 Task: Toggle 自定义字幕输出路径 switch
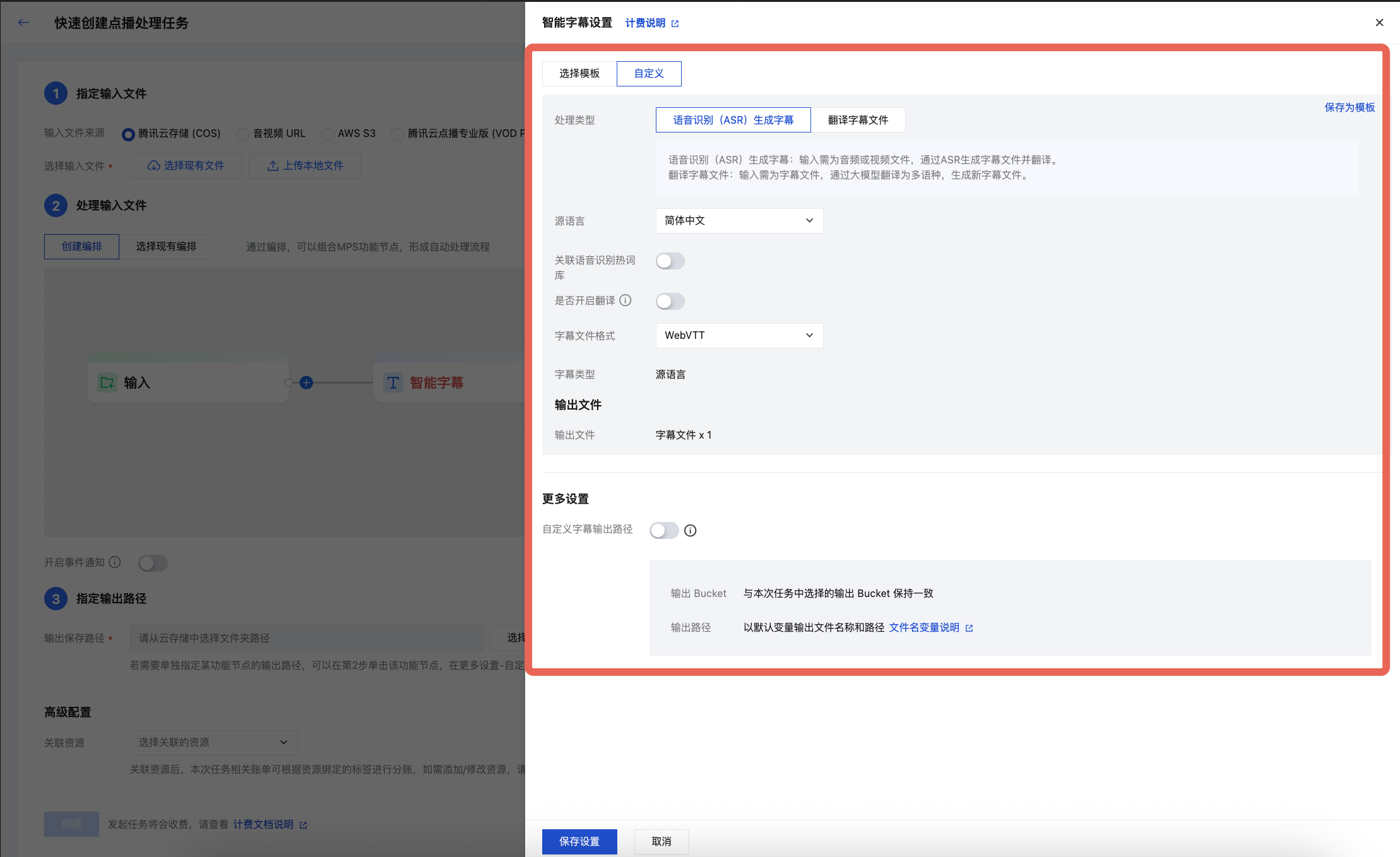pyautogui.click(x=663, y=530)
